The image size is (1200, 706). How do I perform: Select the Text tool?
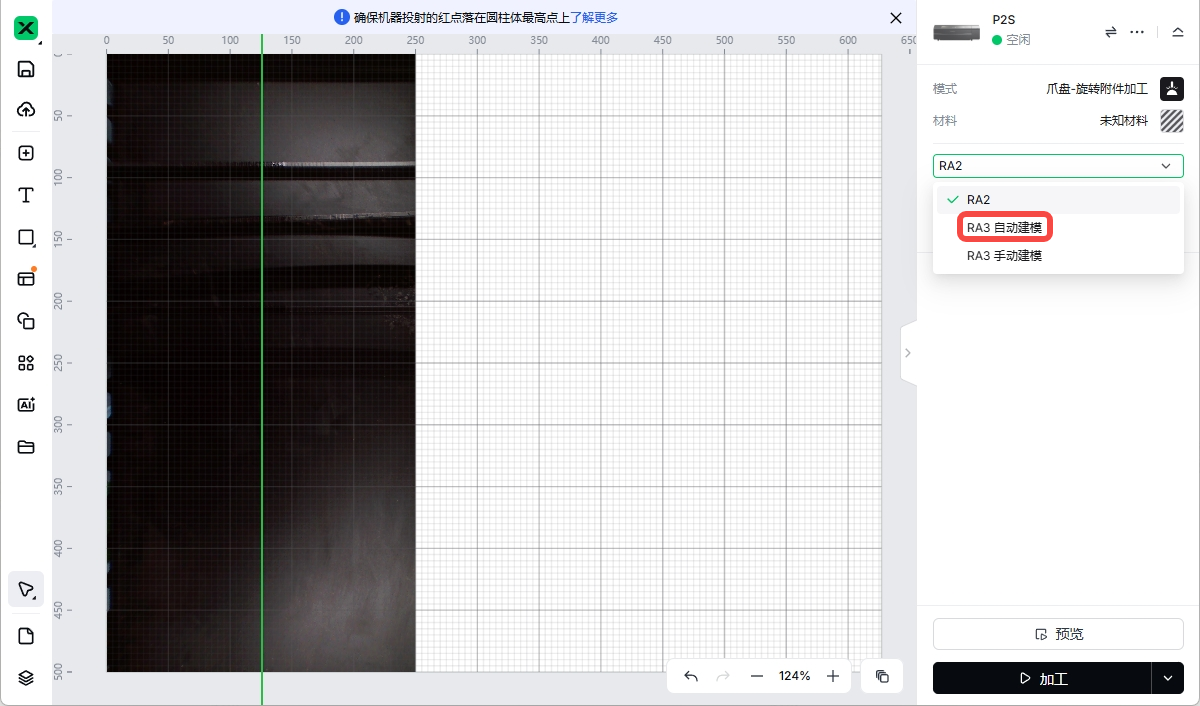pyautogui.click(x=26, y=195)
